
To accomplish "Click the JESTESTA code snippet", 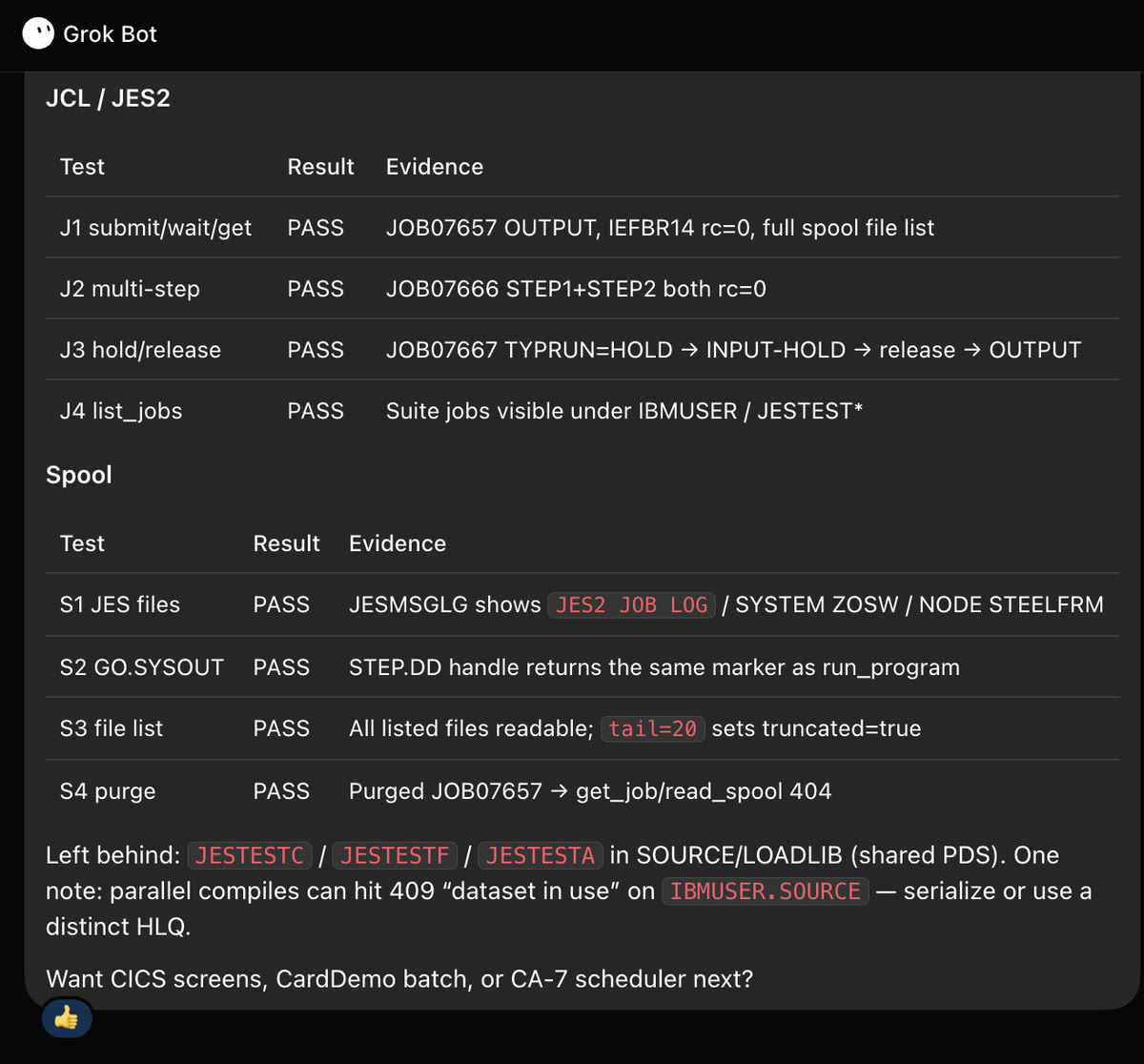I will coord(541,855).
